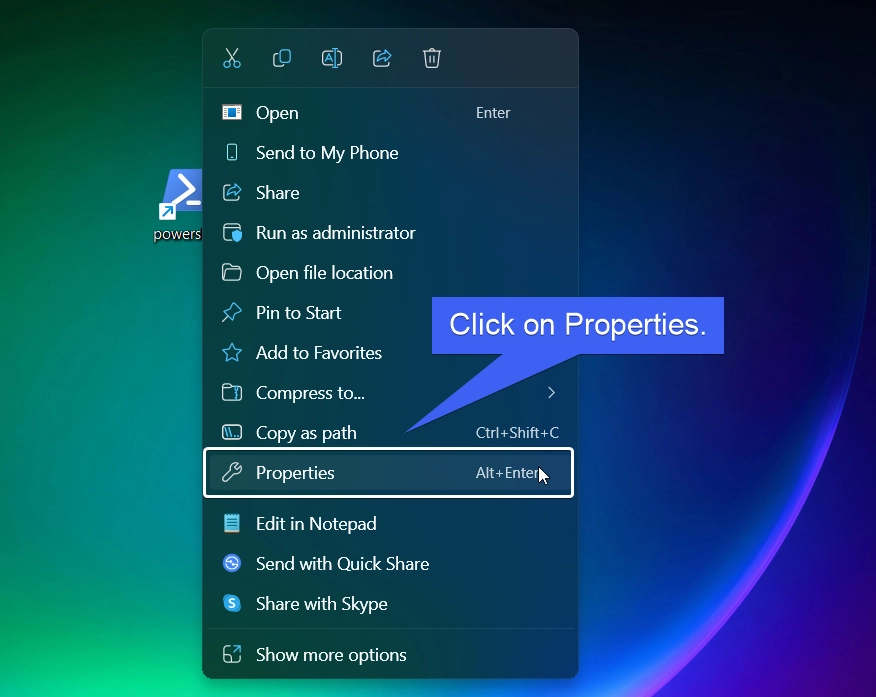Image resolution: width=876 pixels, height=697 pixels.
Task: Click the share icon beside Share entry
Action: pyautogui.click(x=232, y=192)
